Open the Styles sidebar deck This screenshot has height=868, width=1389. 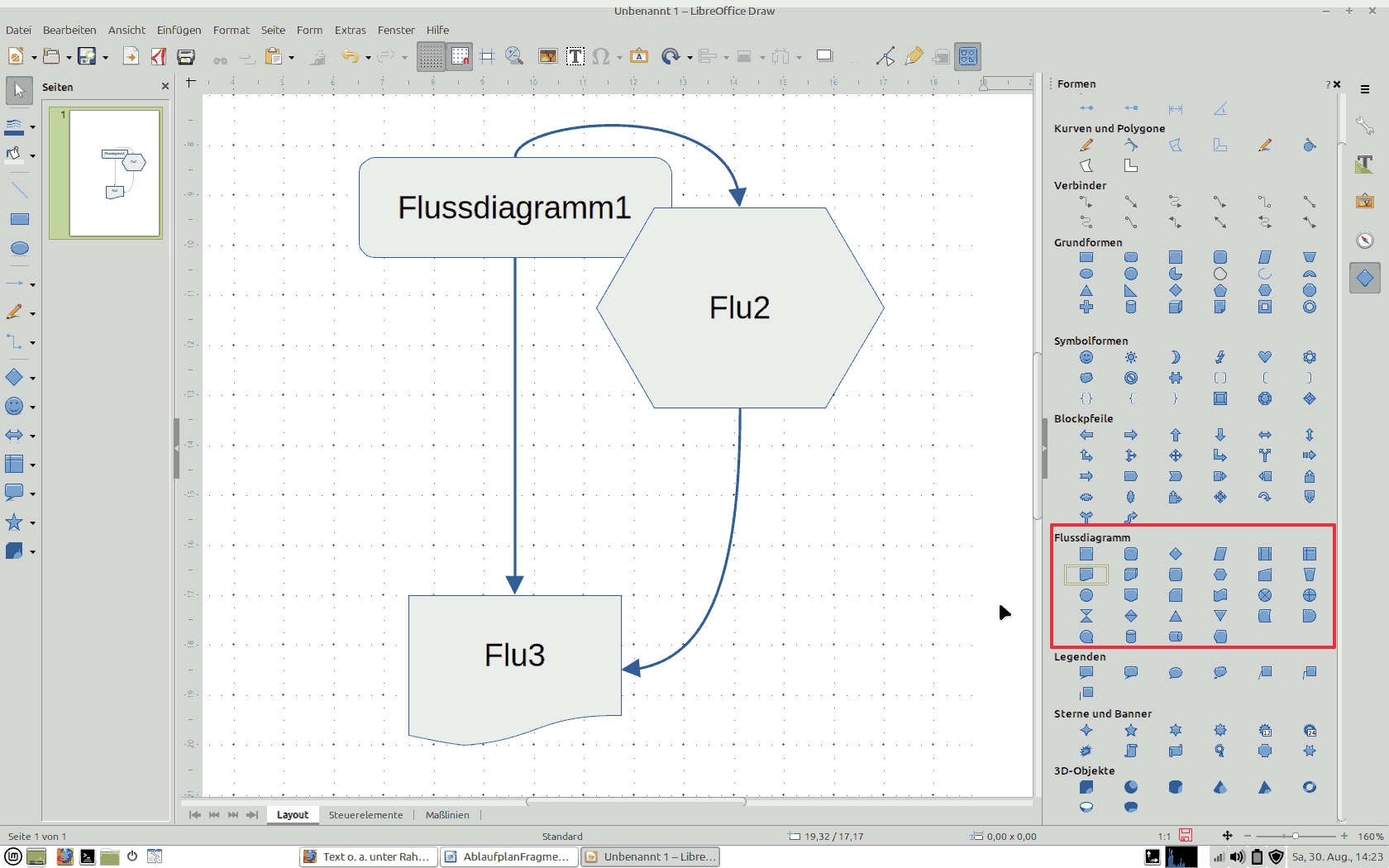[1365, 164]
